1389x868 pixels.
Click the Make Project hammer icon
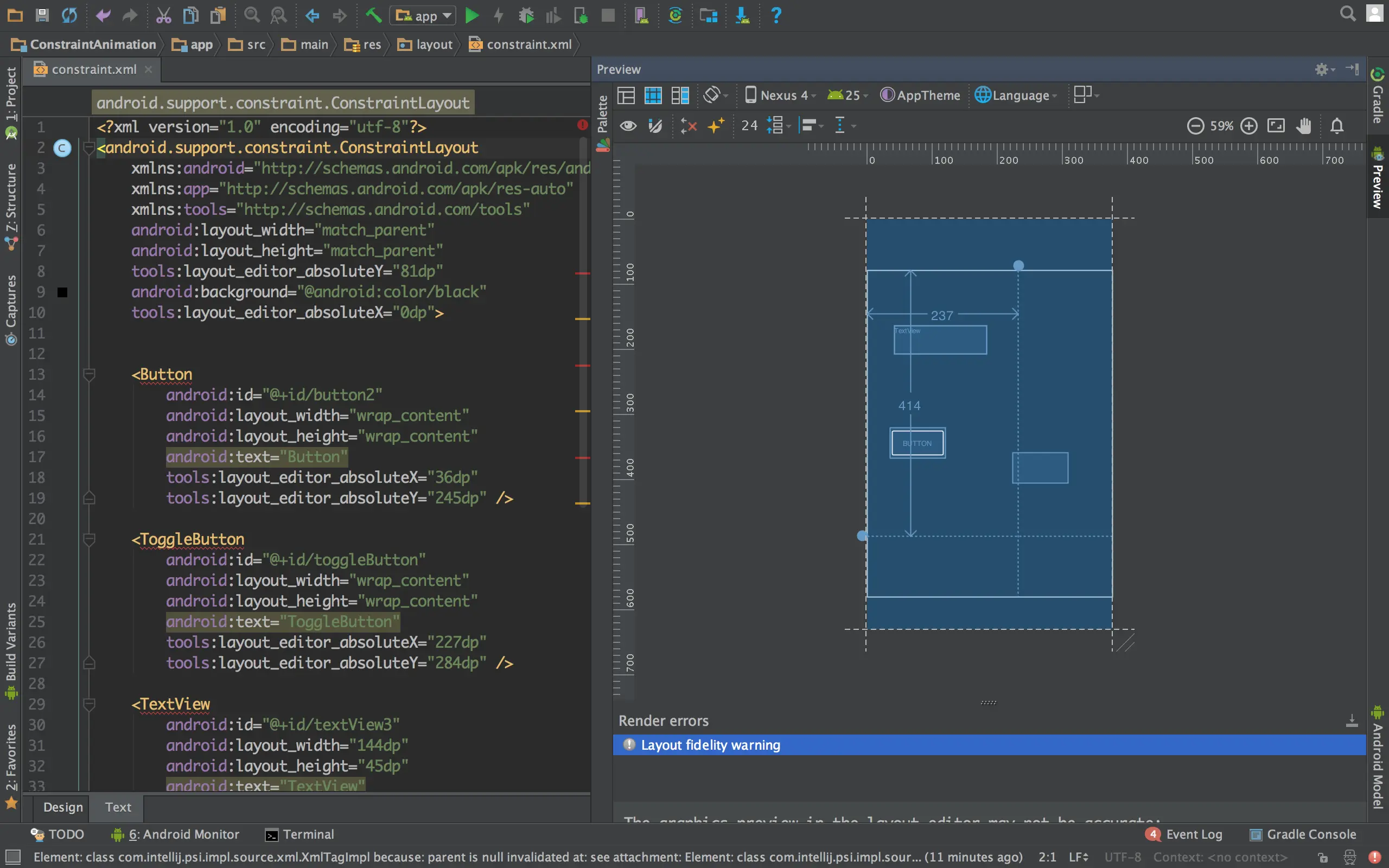374,16
